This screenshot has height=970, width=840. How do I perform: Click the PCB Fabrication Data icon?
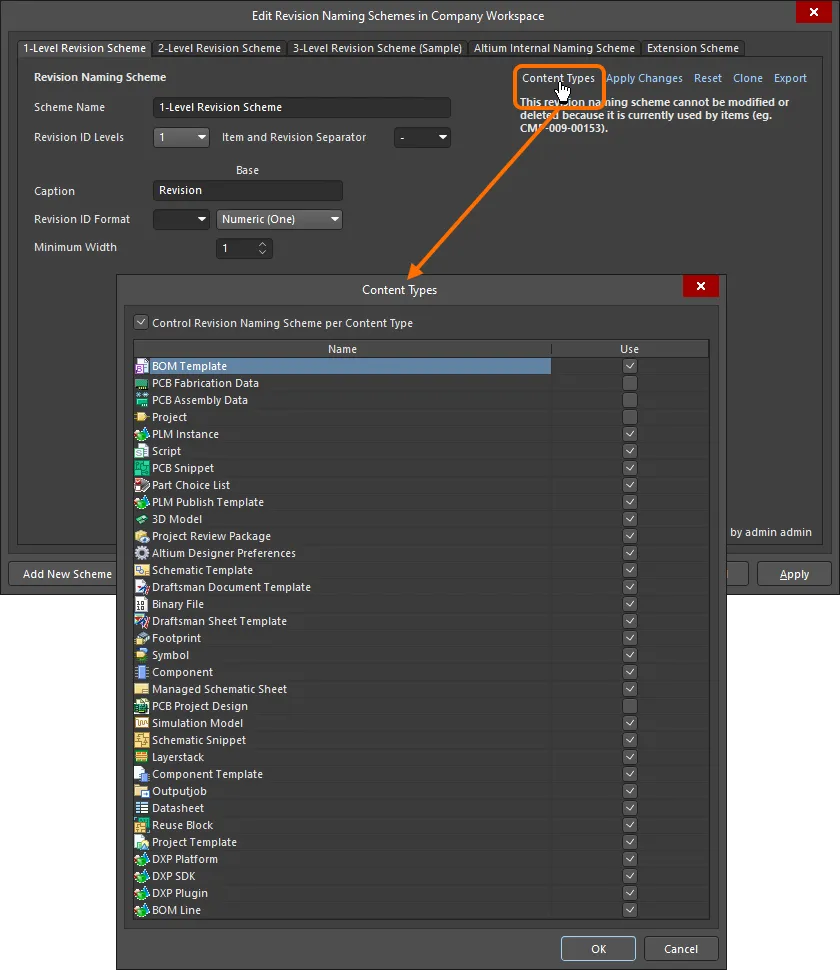click(142, 384)
